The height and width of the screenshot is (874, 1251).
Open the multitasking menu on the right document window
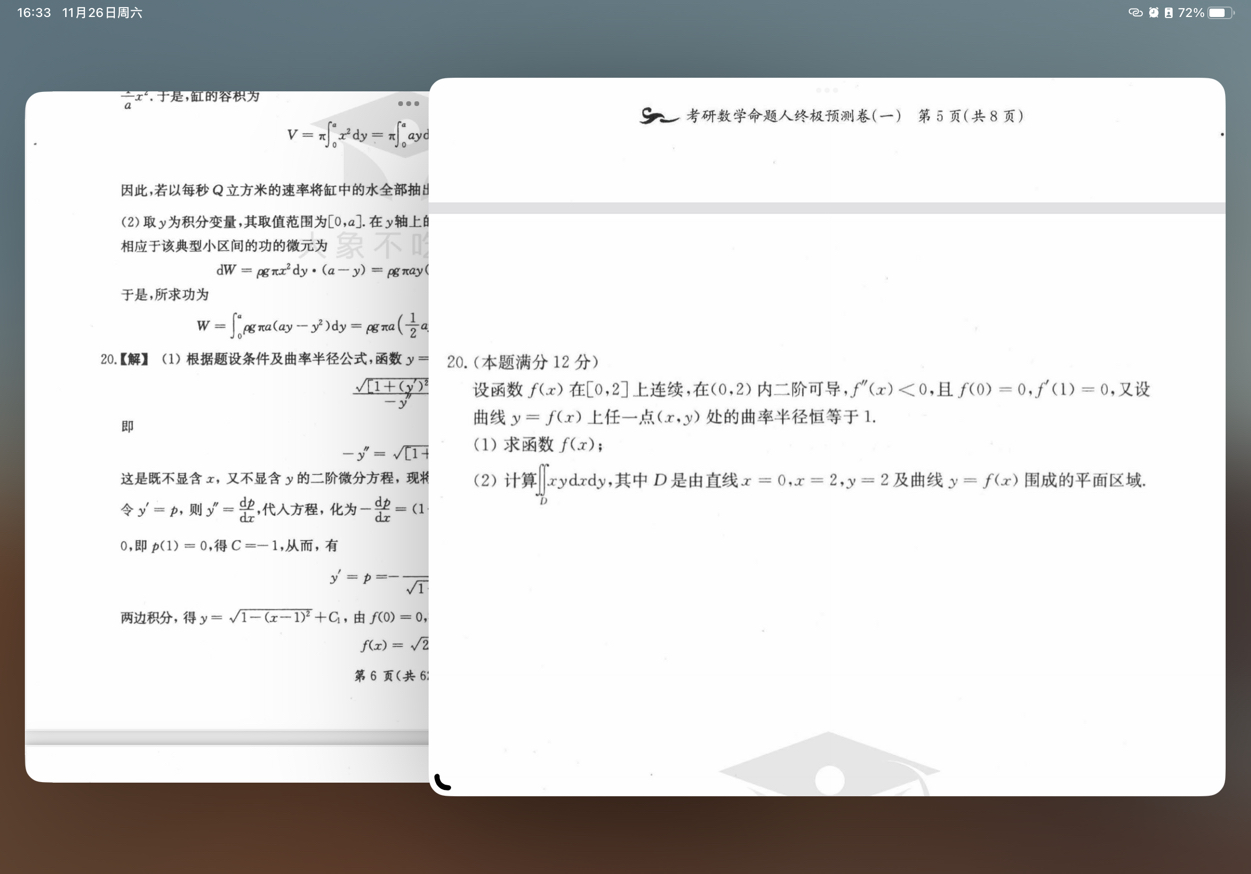(826, 89)
